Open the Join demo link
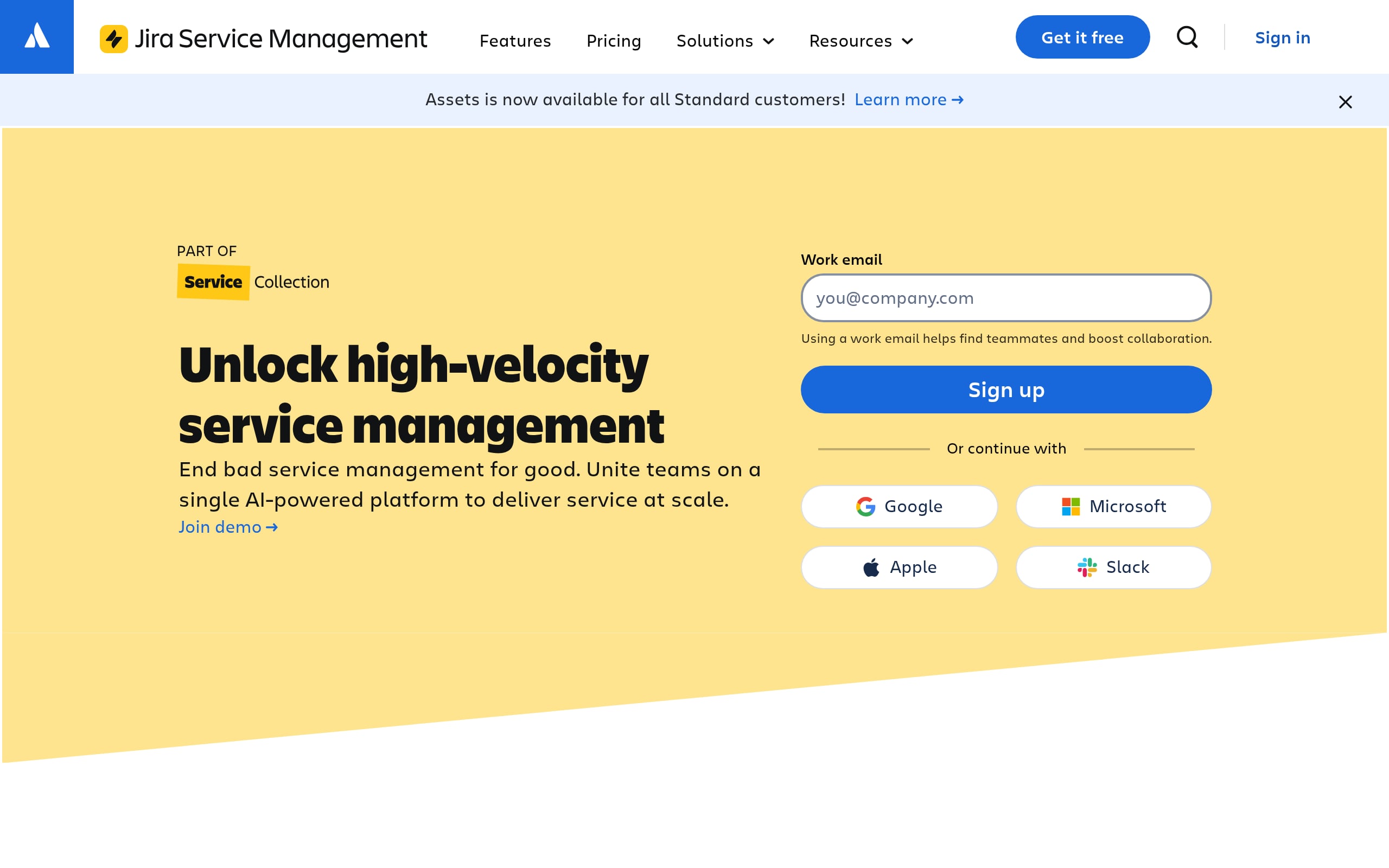Viewport: 1389px width, 868px height. pos(228,526)
